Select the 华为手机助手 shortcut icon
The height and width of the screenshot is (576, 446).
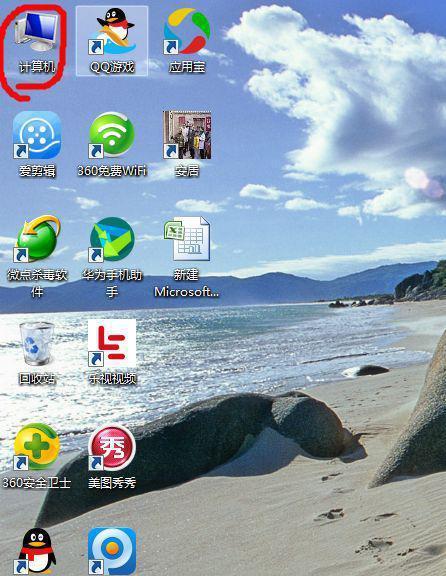click(112, 239)
